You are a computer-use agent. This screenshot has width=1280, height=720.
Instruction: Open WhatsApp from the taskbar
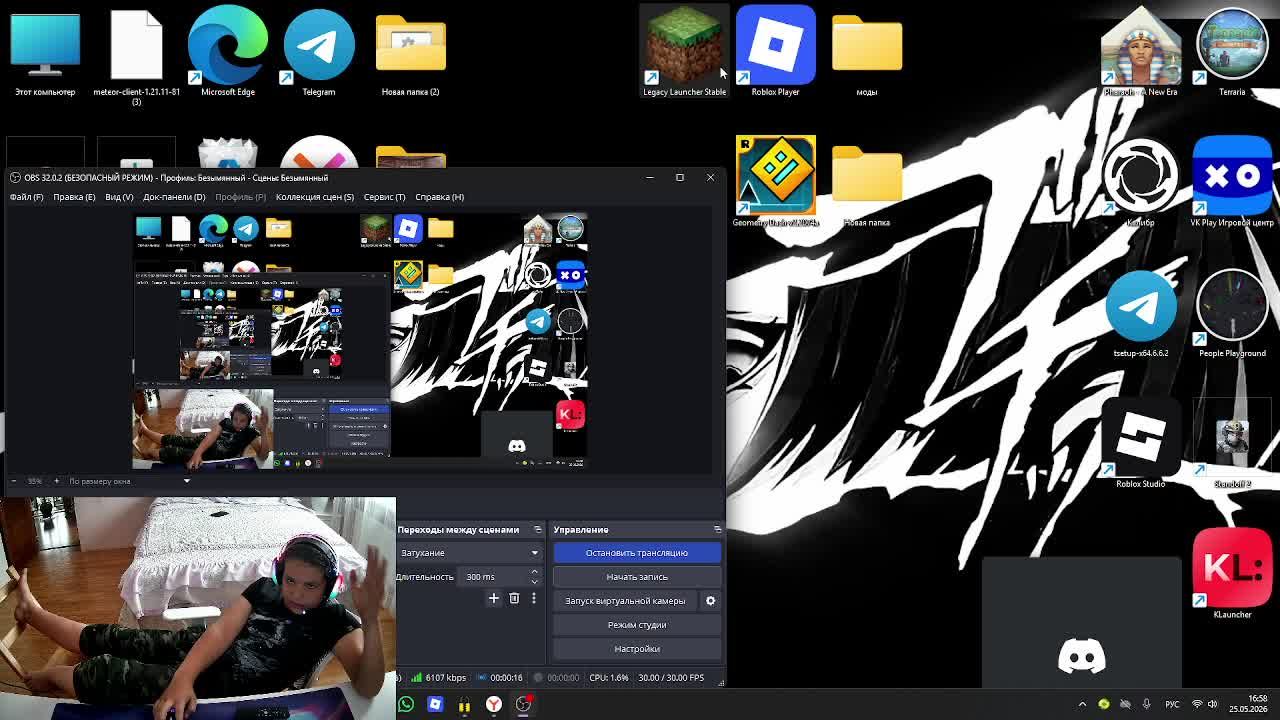coord(405,704)
